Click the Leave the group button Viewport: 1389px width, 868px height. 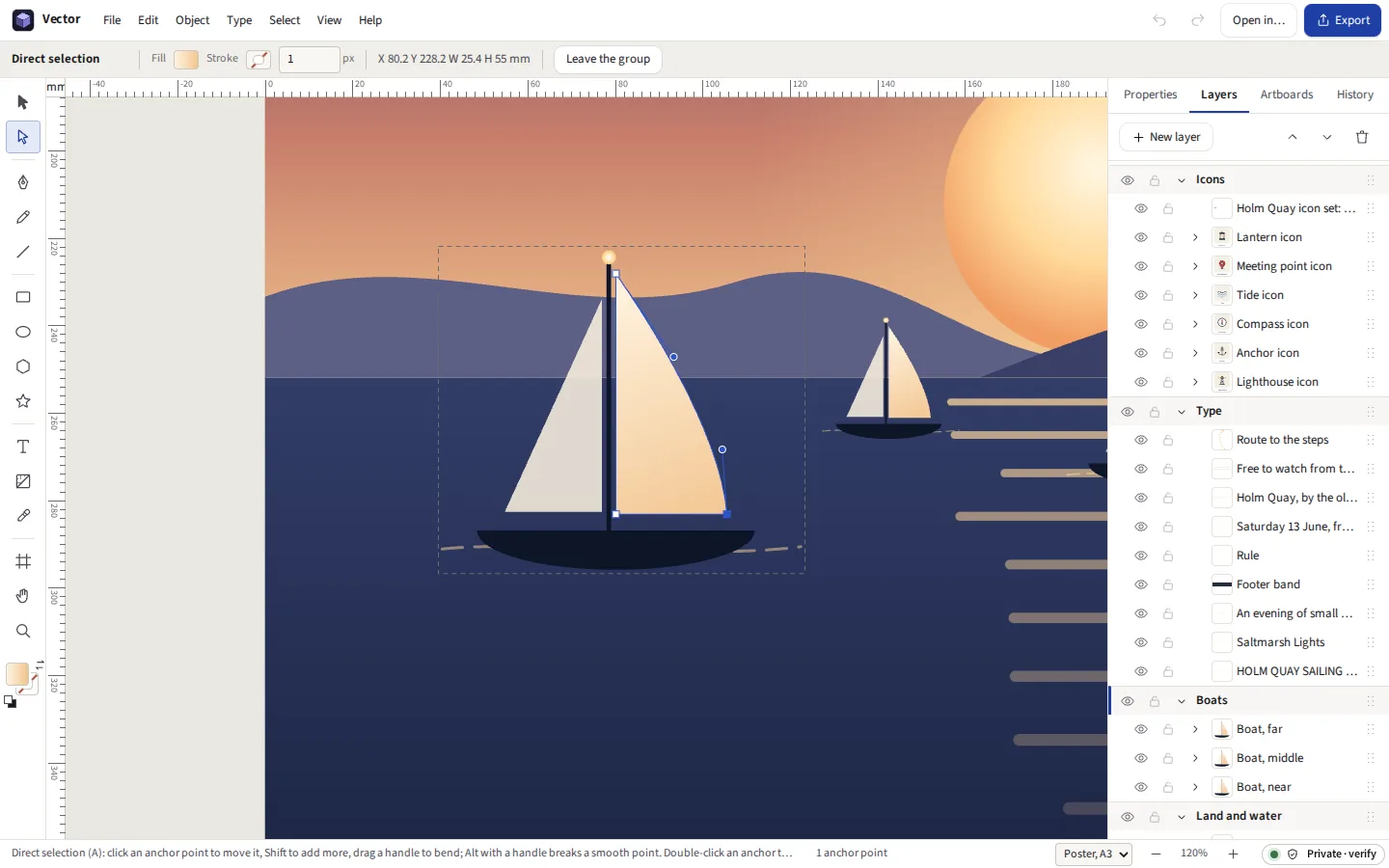coord(608,59)
